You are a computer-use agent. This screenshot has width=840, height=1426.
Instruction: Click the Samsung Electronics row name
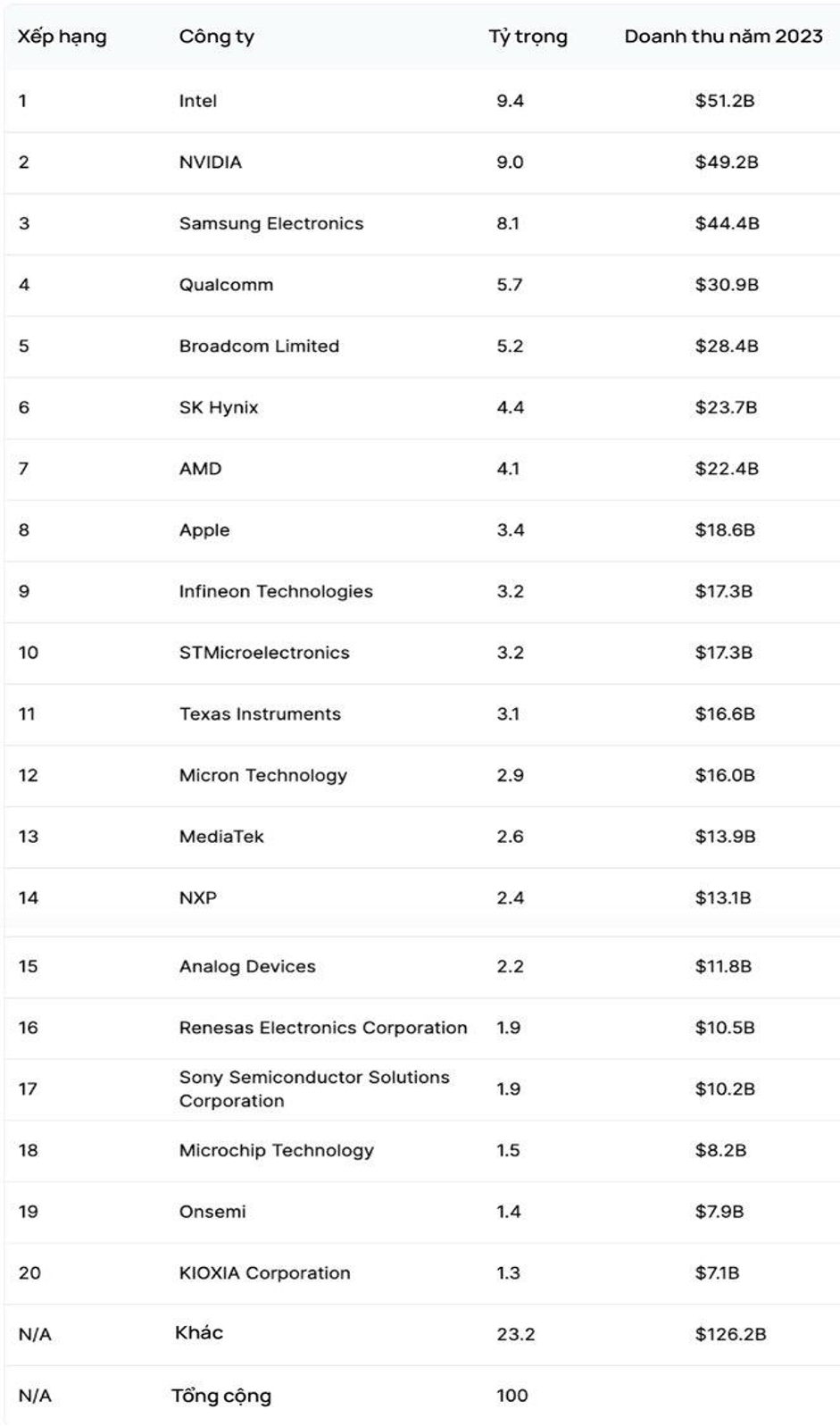(270, 223)
